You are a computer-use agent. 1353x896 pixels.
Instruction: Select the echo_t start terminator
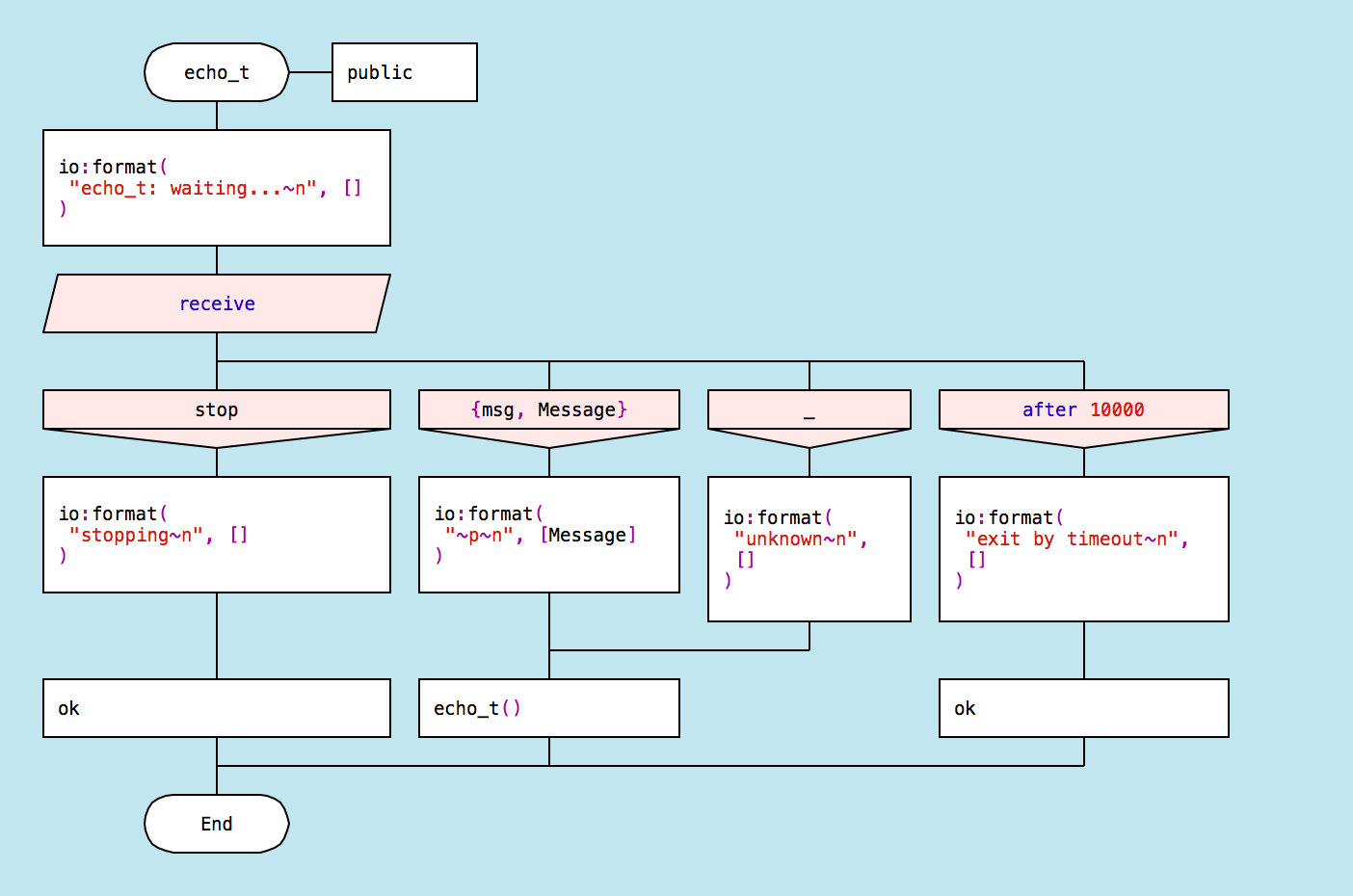(217, 72)
